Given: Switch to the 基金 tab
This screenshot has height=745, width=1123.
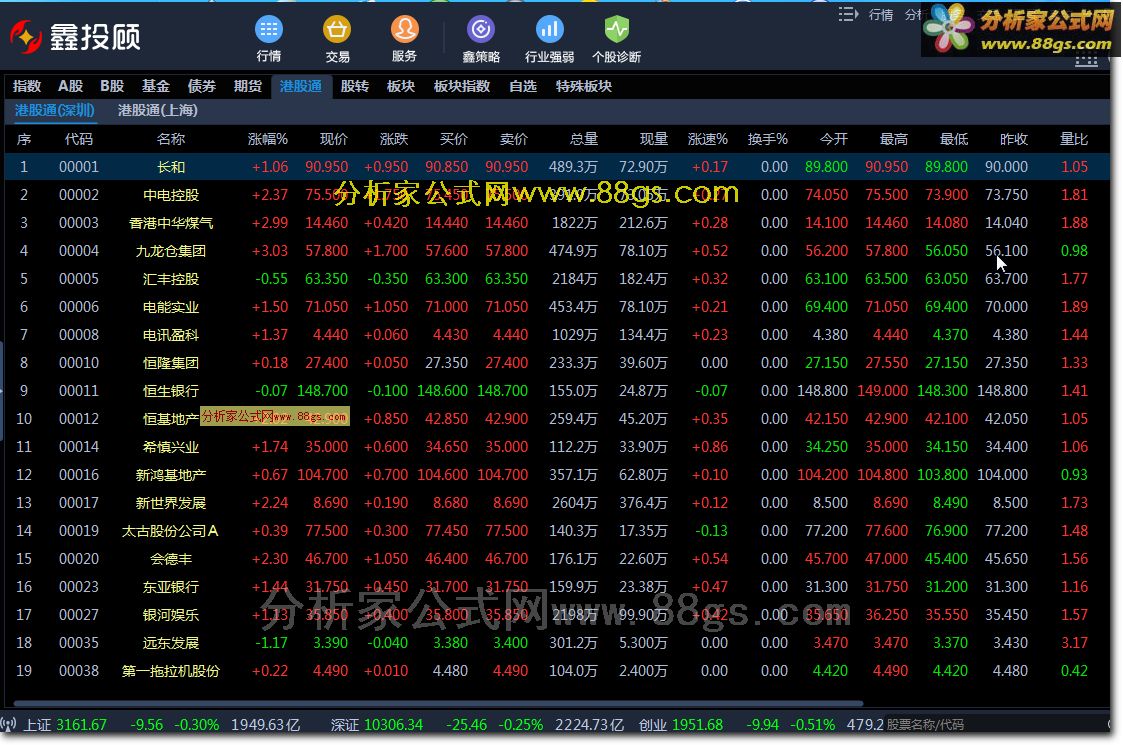Looking at the screenshot, I should coord(155,86).
